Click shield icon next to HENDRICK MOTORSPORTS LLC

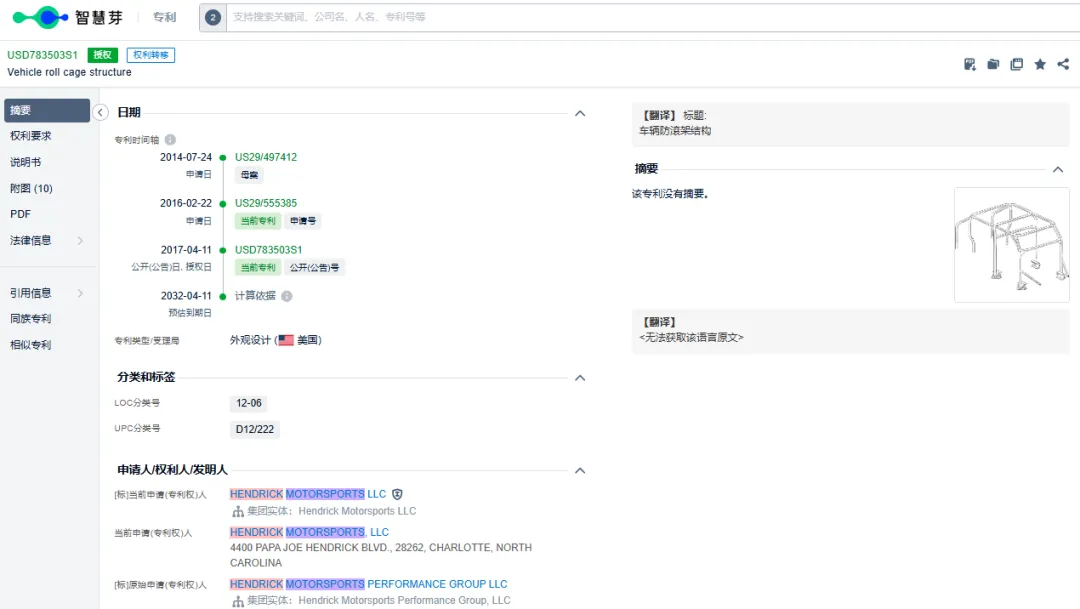point(397,494)
